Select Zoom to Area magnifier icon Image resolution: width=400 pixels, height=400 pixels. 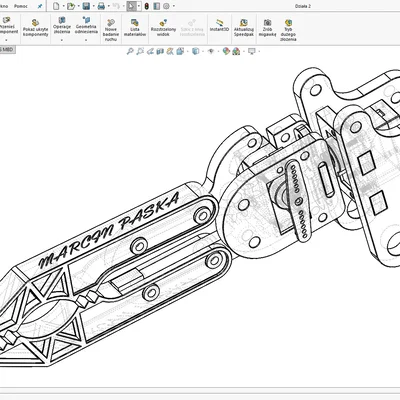point(140,51)
